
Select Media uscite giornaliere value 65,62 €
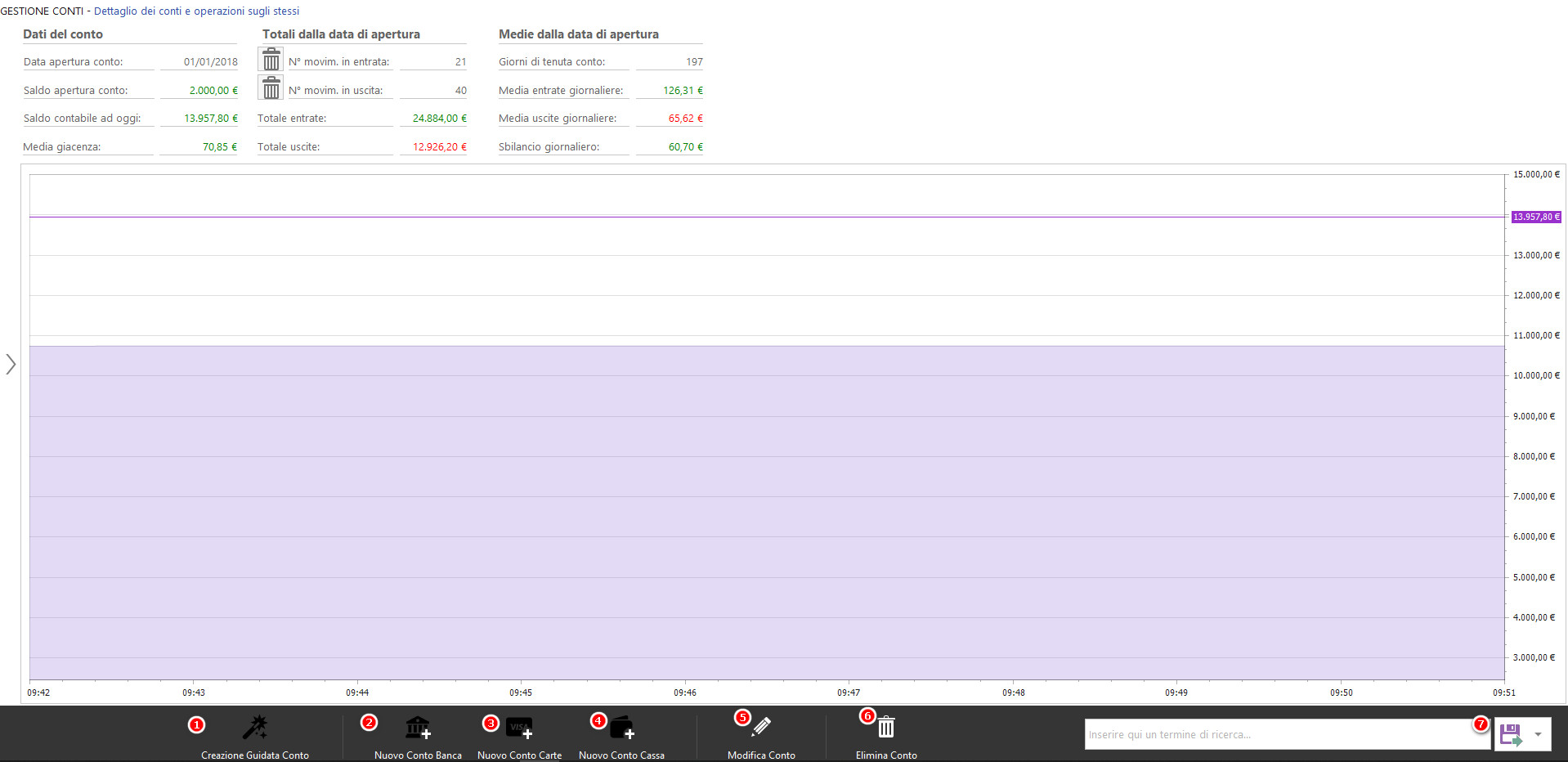(686, 119)
